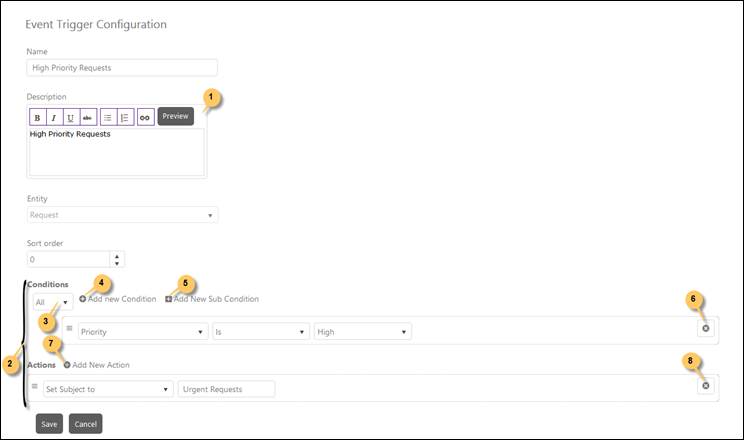Apply strikethrough formatting to description
Viewport: 744px width, 440px height.
pyautogui.click(x=88, y=117)
